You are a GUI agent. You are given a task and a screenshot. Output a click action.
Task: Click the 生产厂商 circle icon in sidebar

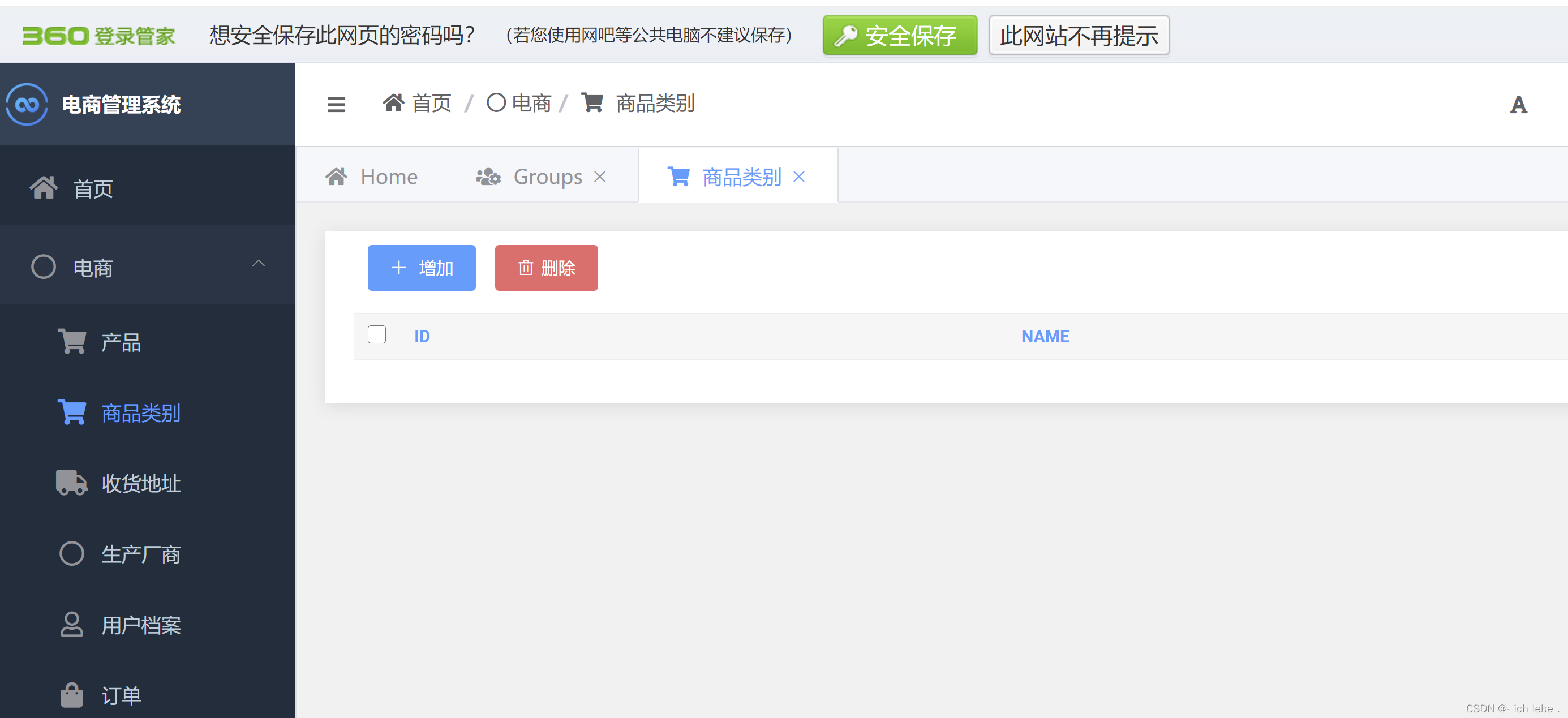(71, 553)
